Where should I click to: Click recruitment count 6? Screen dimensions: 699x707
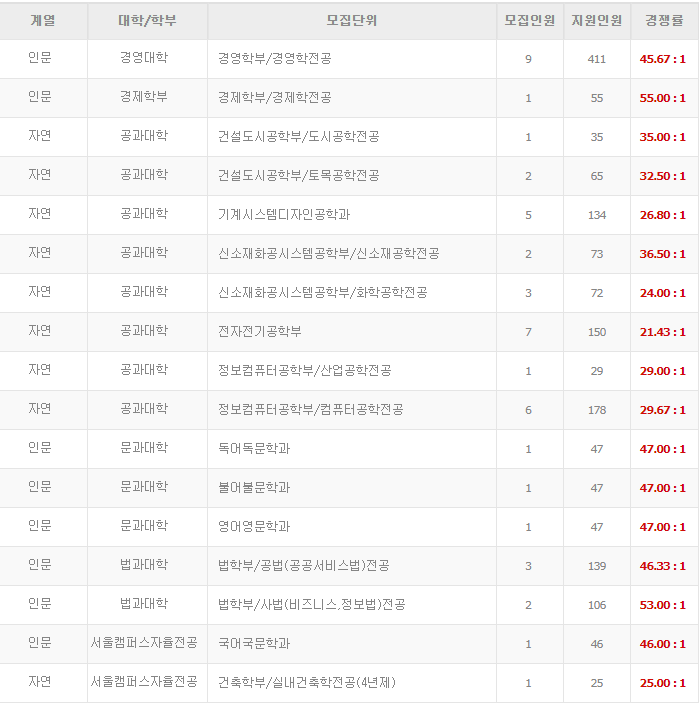(x=529, y=410)
